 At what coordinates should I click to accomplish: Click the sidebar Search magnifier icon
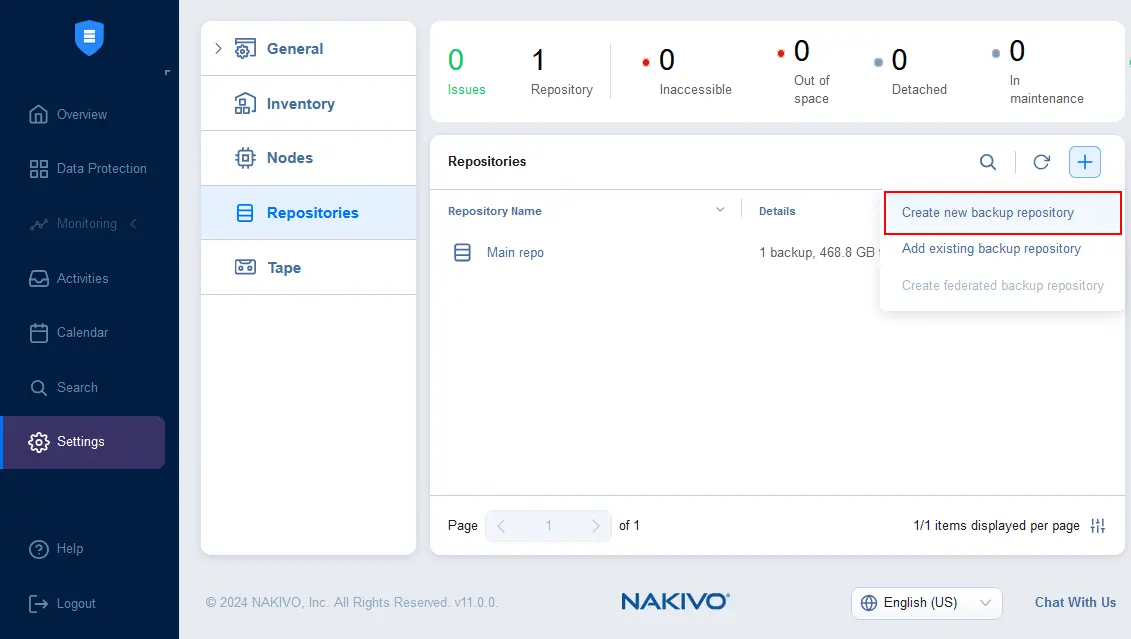38,388
